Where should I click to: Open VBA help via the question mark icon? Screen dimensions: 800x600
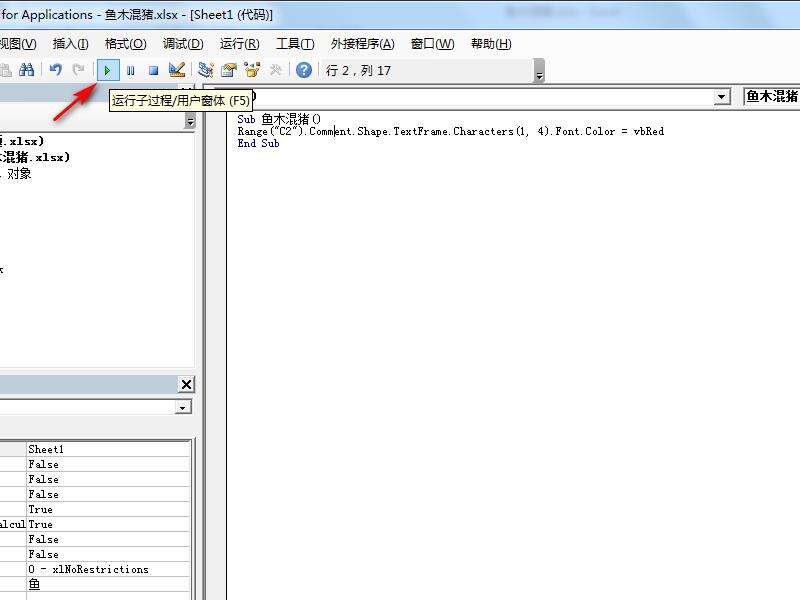(302, 70)
